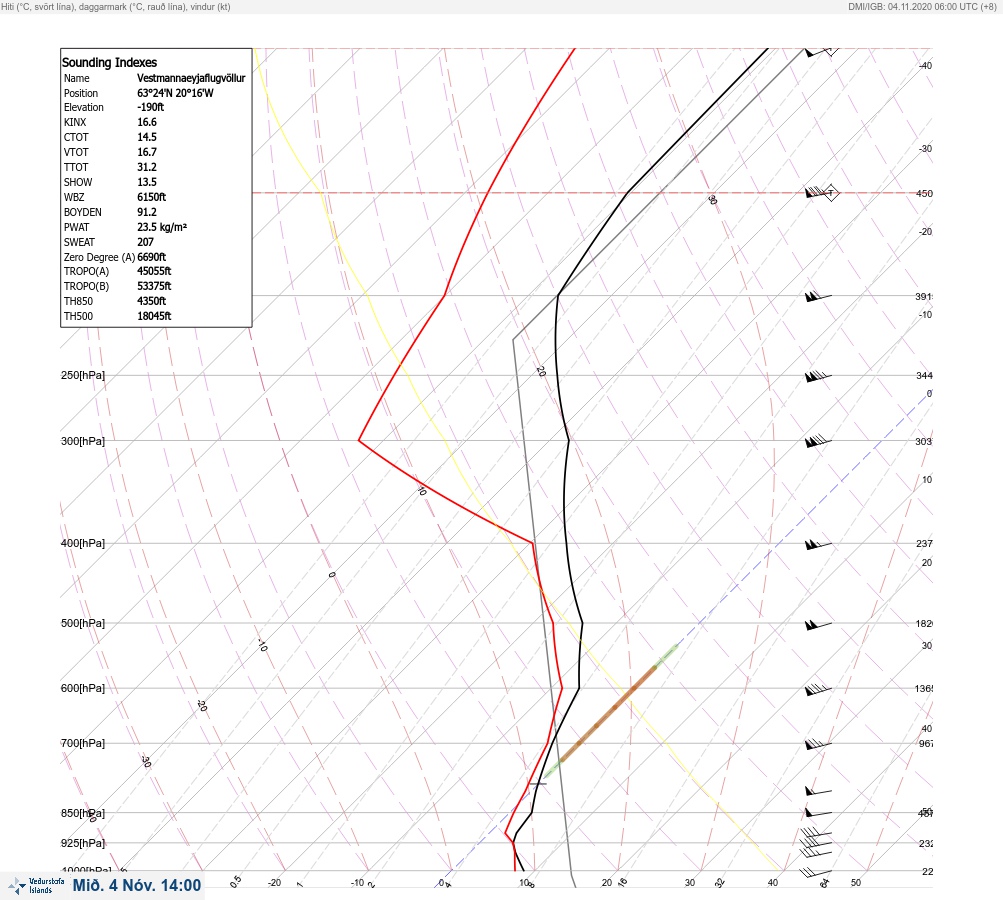Click the '50' label on the bottom axis
Viewport: 1003px width, 900px height.
[856, 883]
